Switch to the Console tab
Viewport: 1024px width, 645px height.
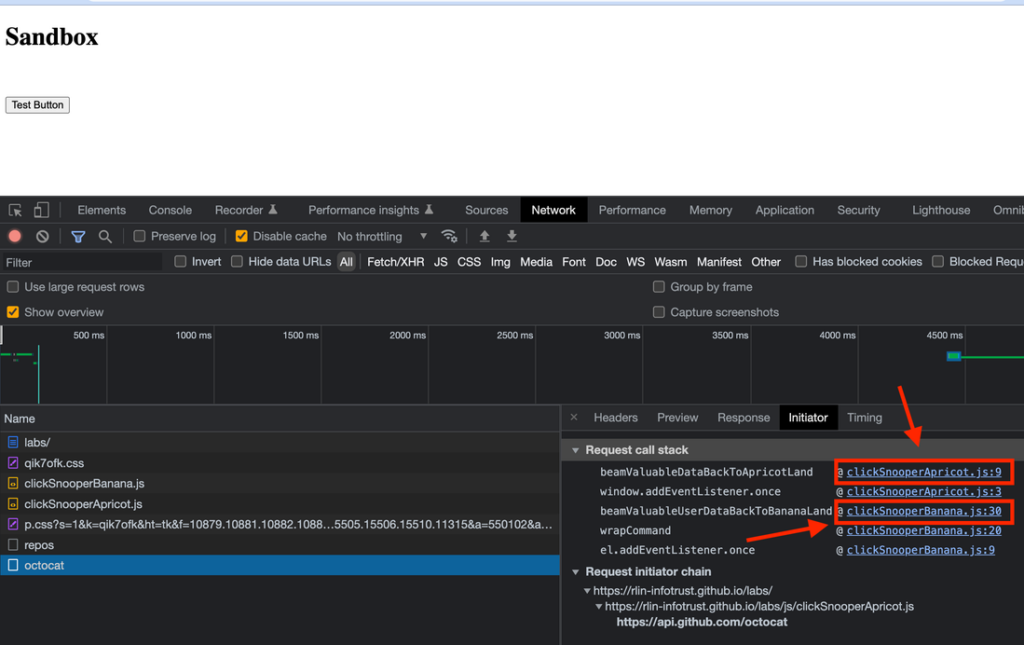pyautogui.click(x=170, y=210)
